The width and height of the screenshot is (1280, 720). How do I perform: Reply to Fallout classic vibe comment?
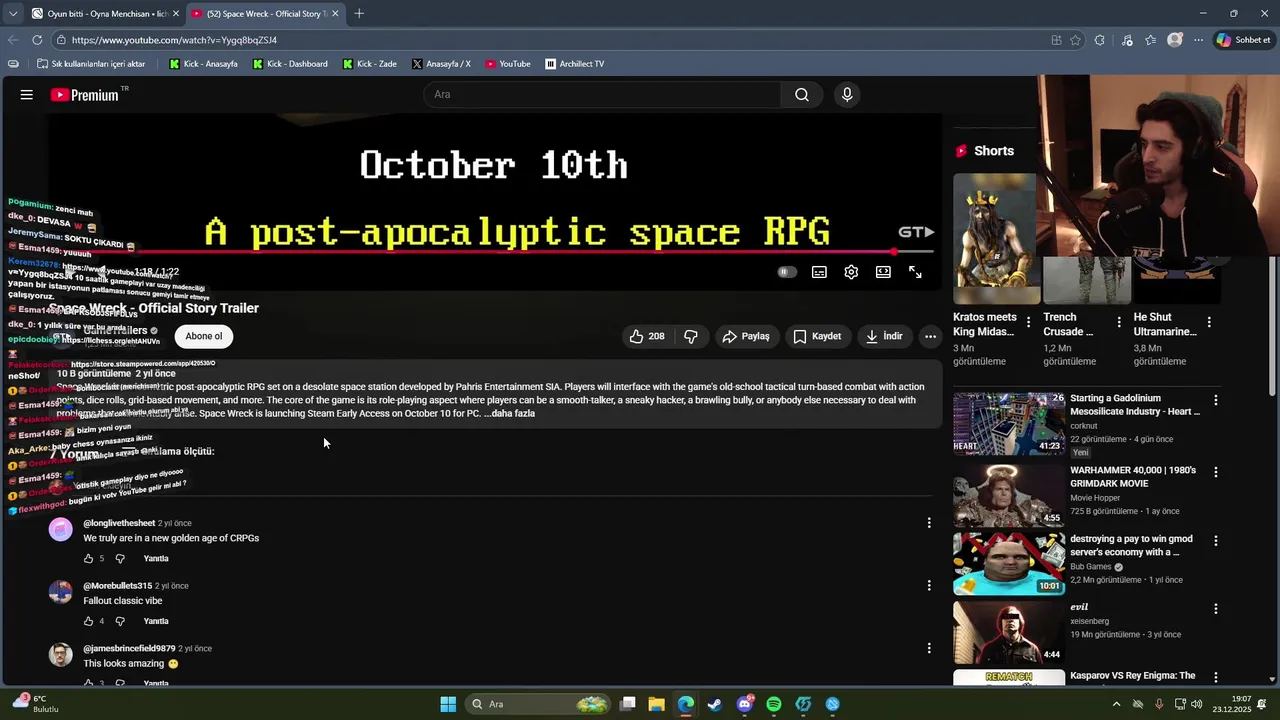pos(156,621)
